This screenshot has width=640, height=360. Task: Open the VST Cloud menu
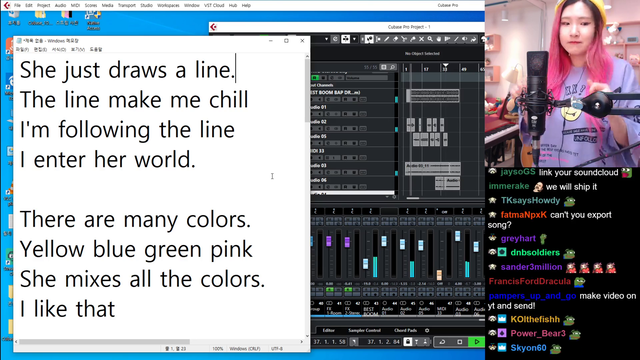point(214,5)
